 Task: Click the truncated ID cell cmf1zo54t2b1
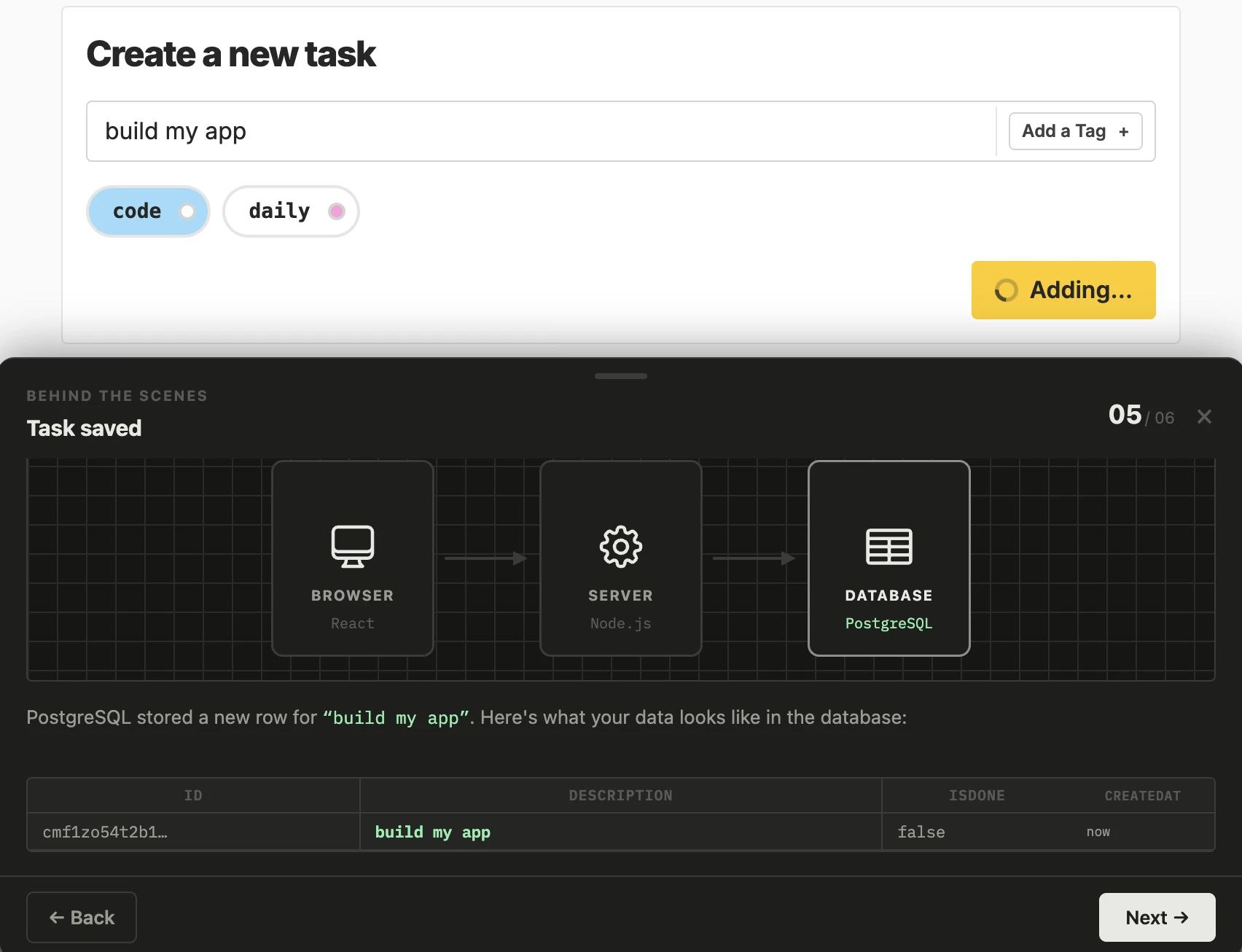click(x=105, y=832)
